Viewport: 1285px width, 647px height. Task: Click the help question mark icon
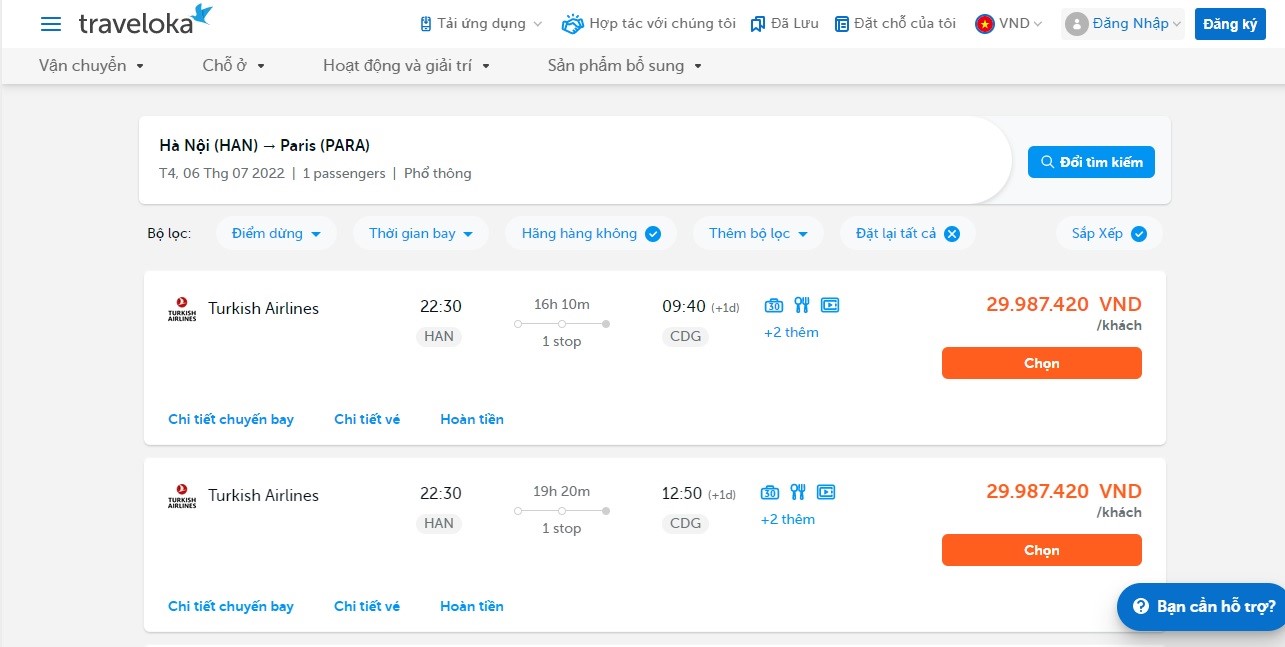click(1140, 606)
